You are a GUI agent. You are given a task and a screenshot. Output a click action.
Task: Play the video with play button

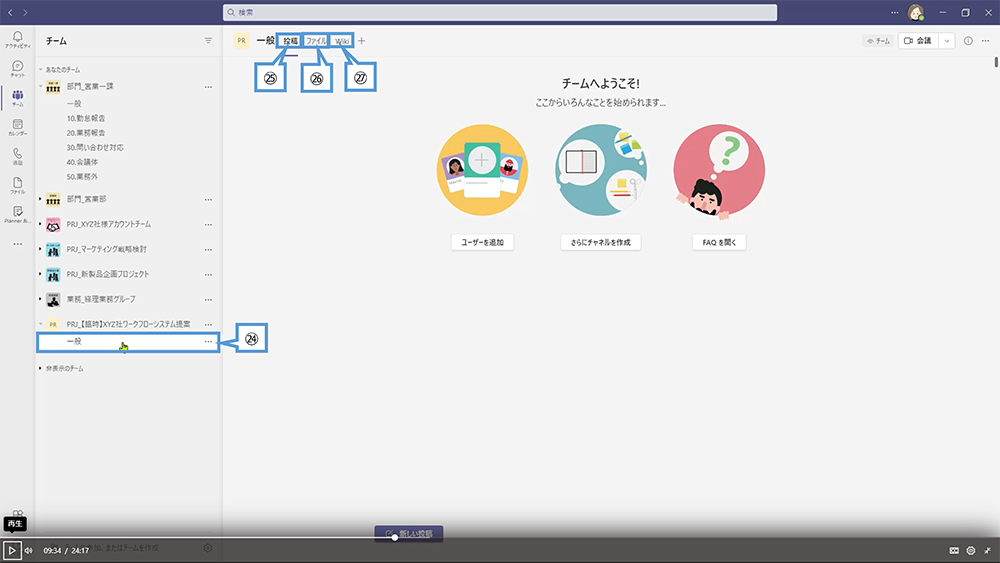11,550
